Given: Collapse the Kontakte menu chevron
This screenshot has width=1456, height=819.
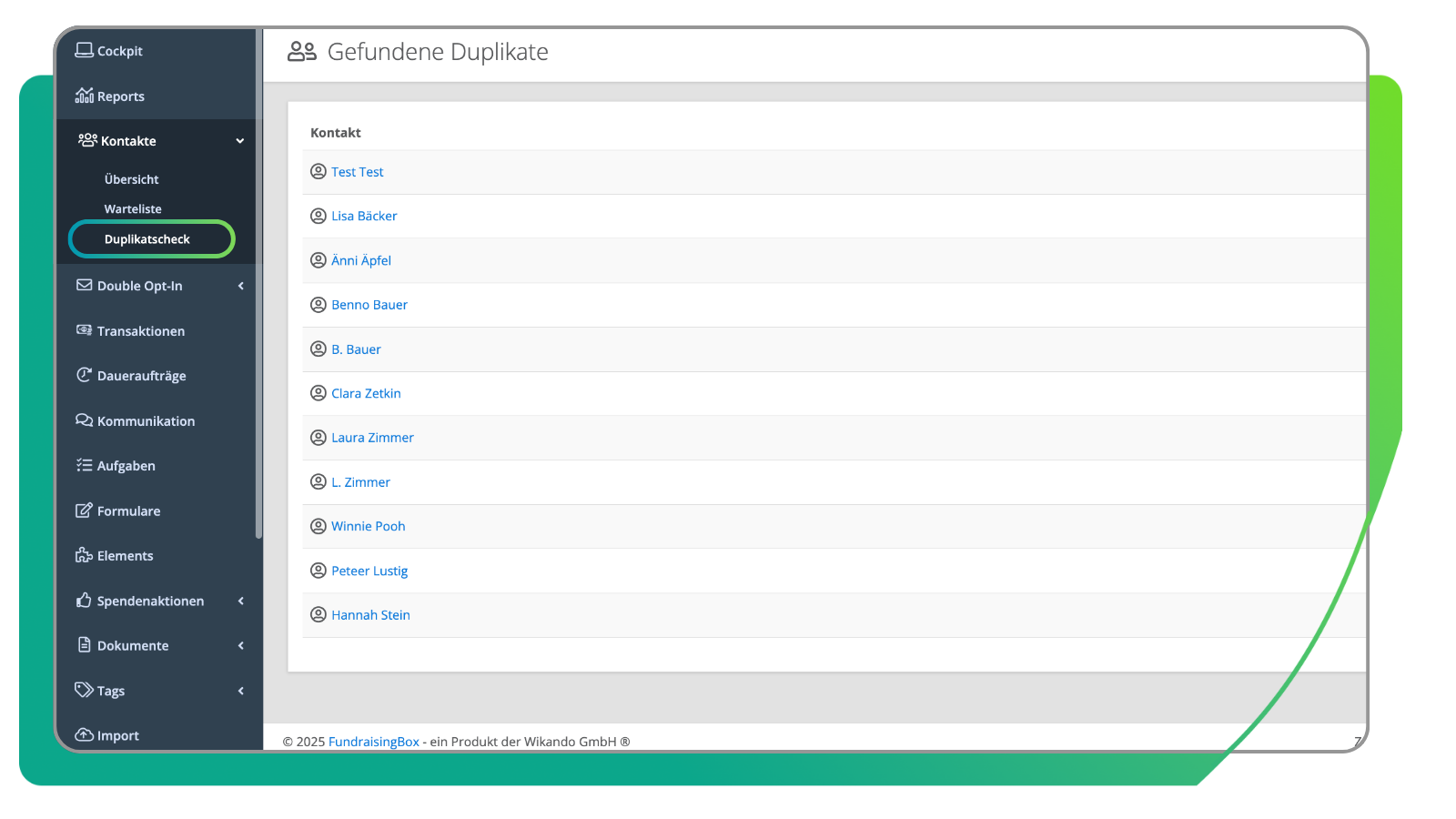Looking at the screenshot, I should (x=240, y=141).
